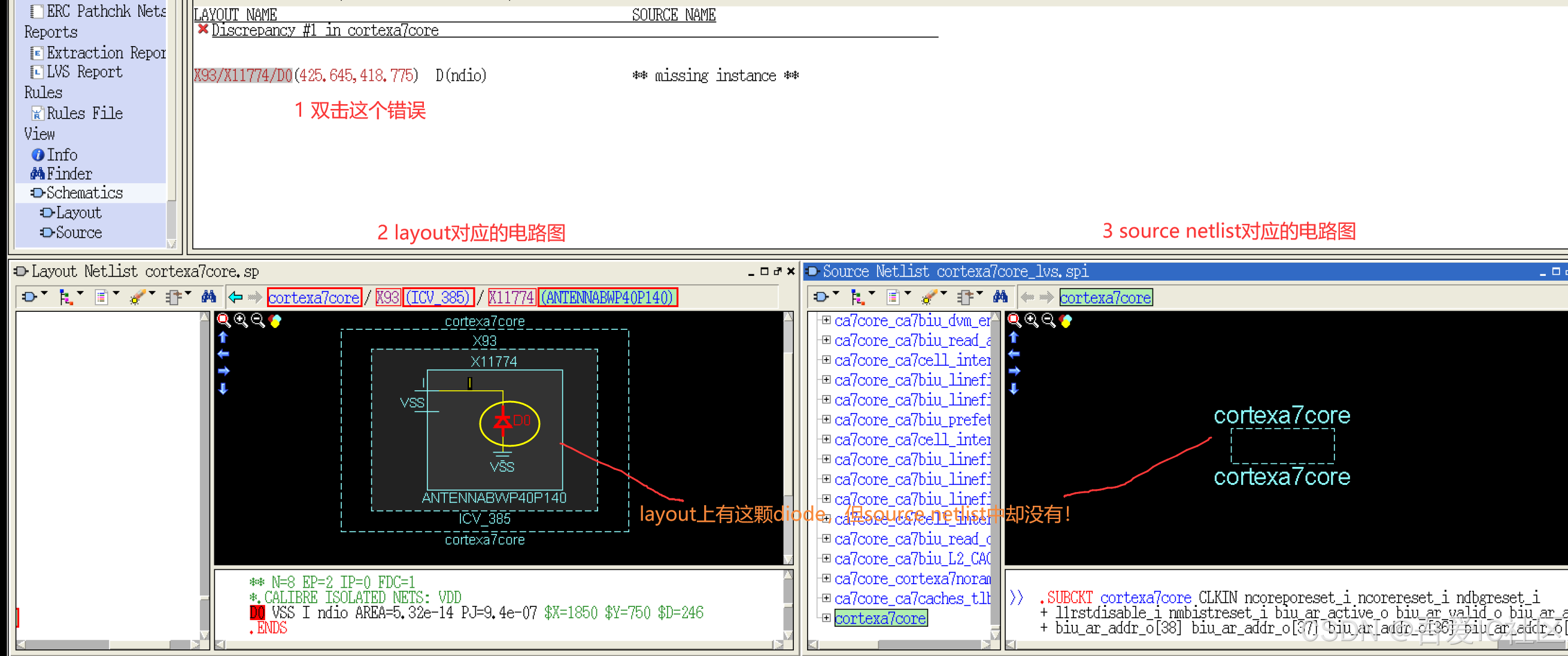
Task: Click layout netlist text horizontal scrollbar
Action: click(499, 645)
